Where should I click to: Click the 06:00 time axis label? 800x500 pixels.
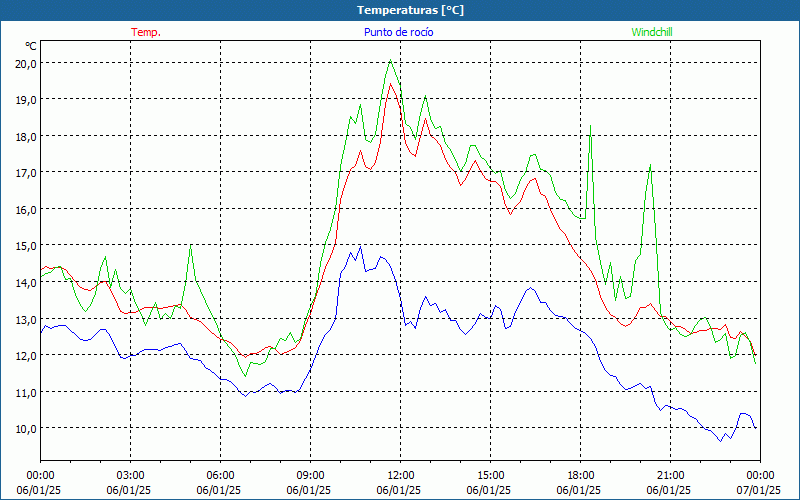point(220,475)
